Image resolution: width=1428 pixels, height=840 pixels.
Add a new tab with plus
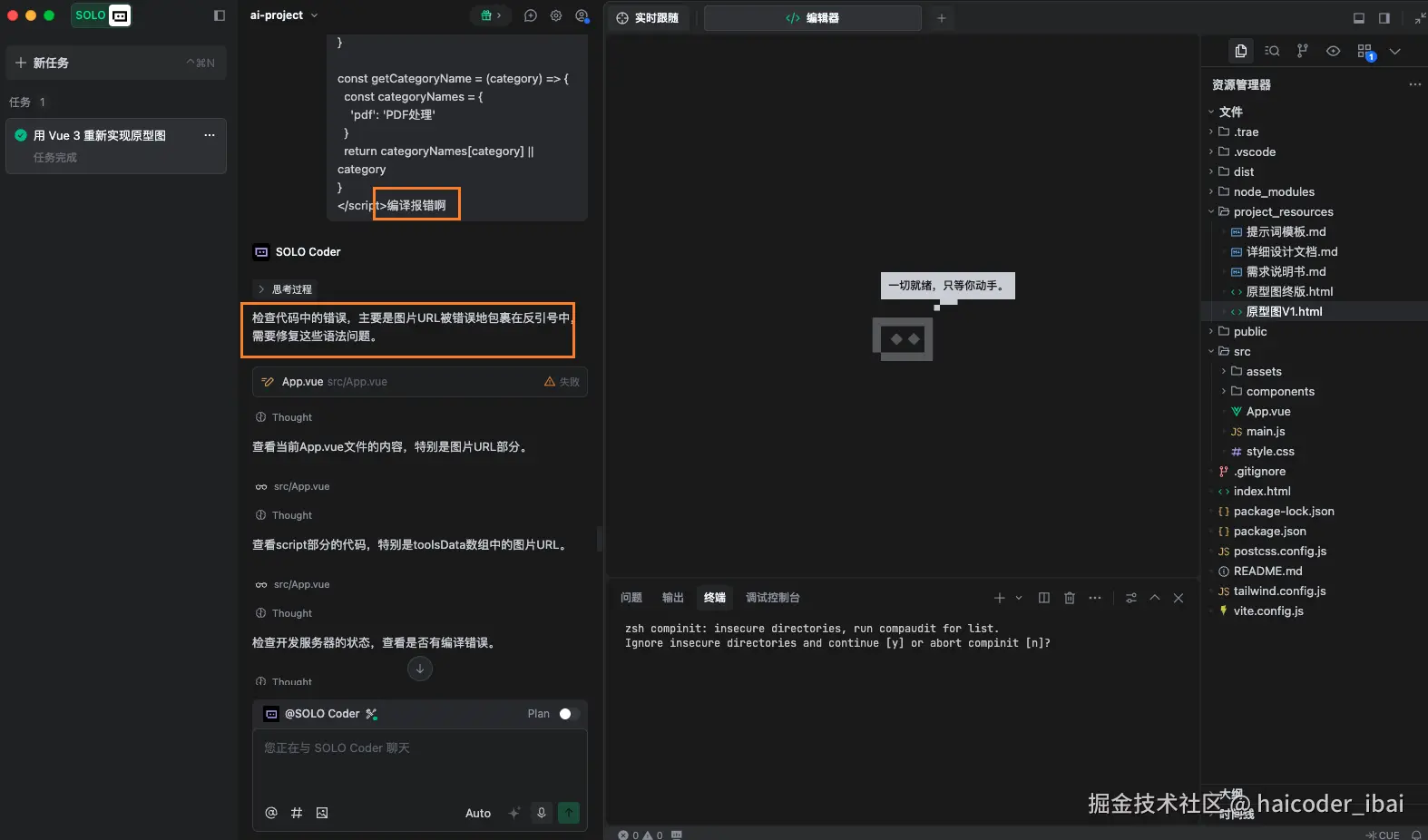(941, 18)
